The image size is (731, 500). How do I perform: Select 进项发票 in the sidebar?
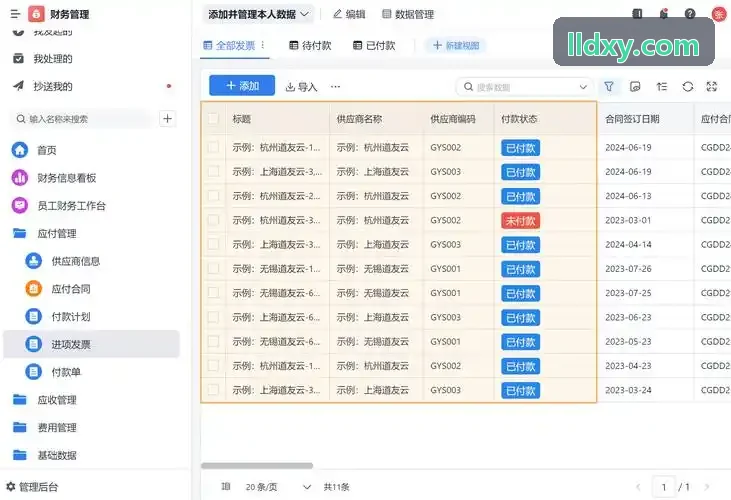91,344
